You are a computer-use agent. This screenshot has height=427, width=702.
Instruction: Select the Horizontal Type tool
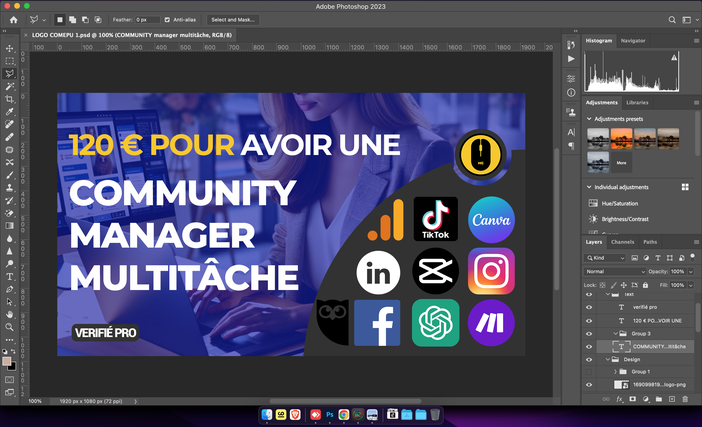(x=9, y=277)
